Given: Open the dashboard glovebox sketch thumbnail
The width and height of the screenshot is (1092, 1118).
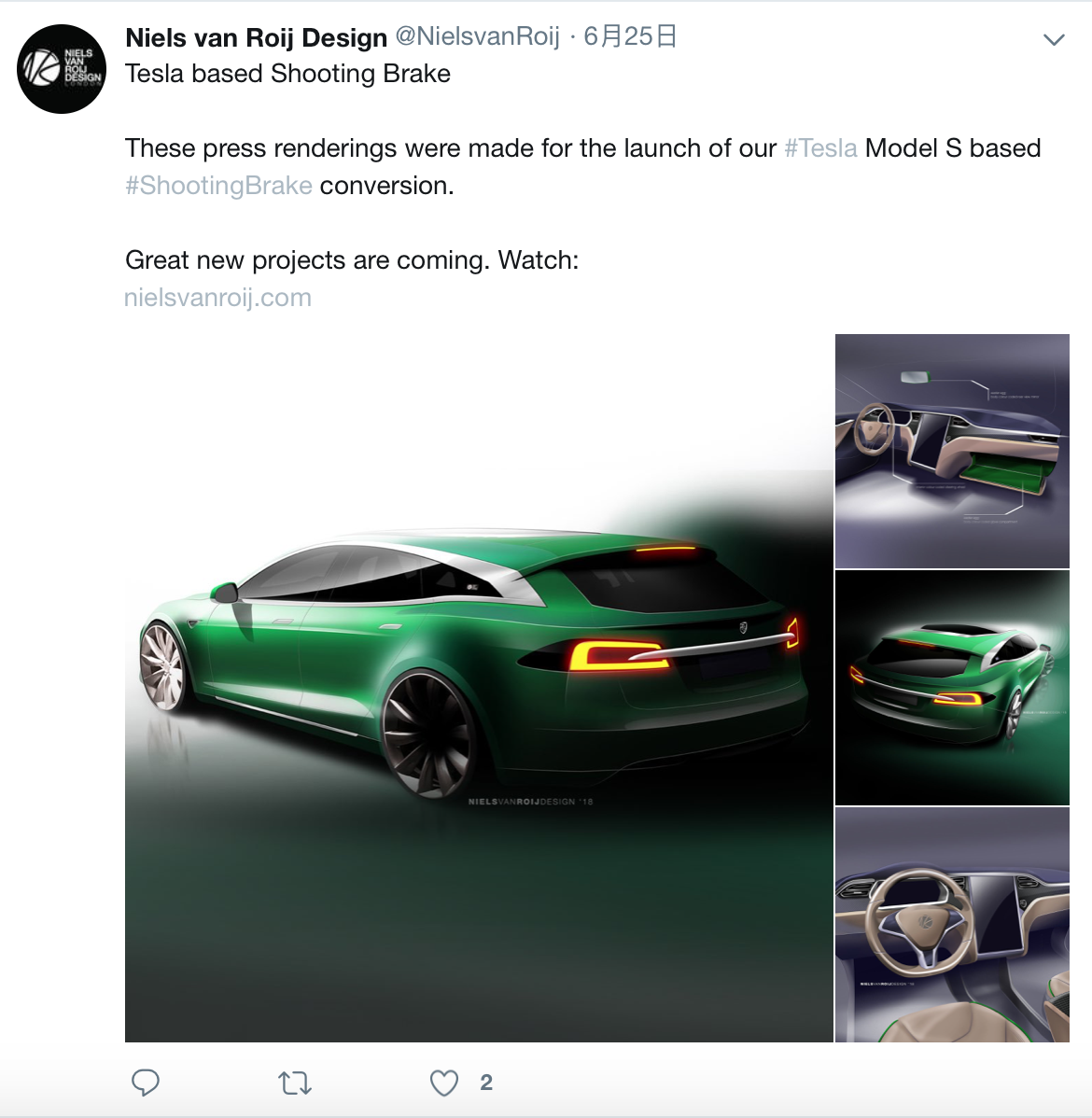Looking at the screenshot, I should point(952,451).
